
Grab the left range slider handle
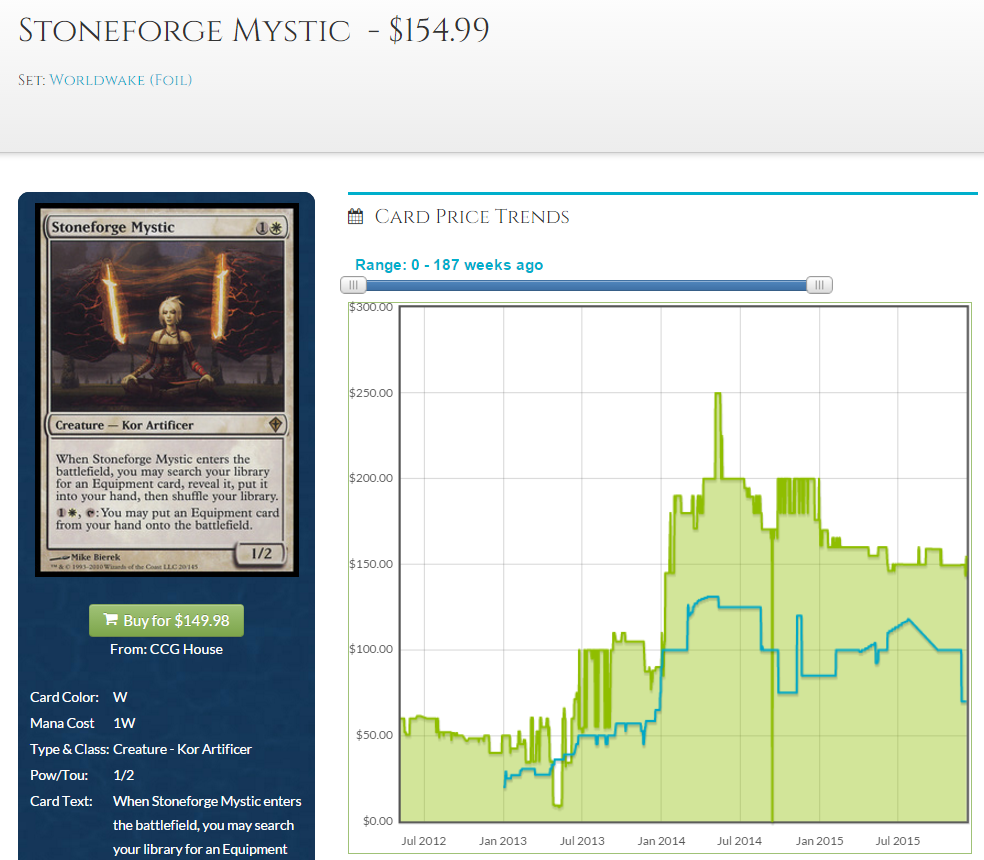pyautogui.click(x=353, y=285)
